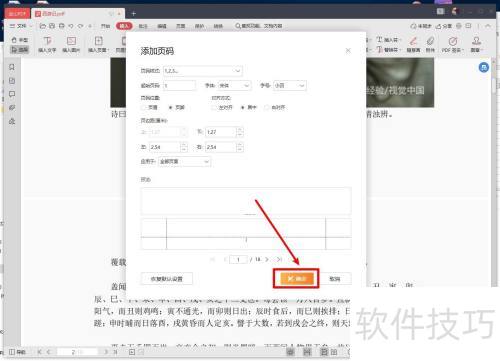Click the Restore Default Settings button
The image size is (500, 361).
(167, 279)
